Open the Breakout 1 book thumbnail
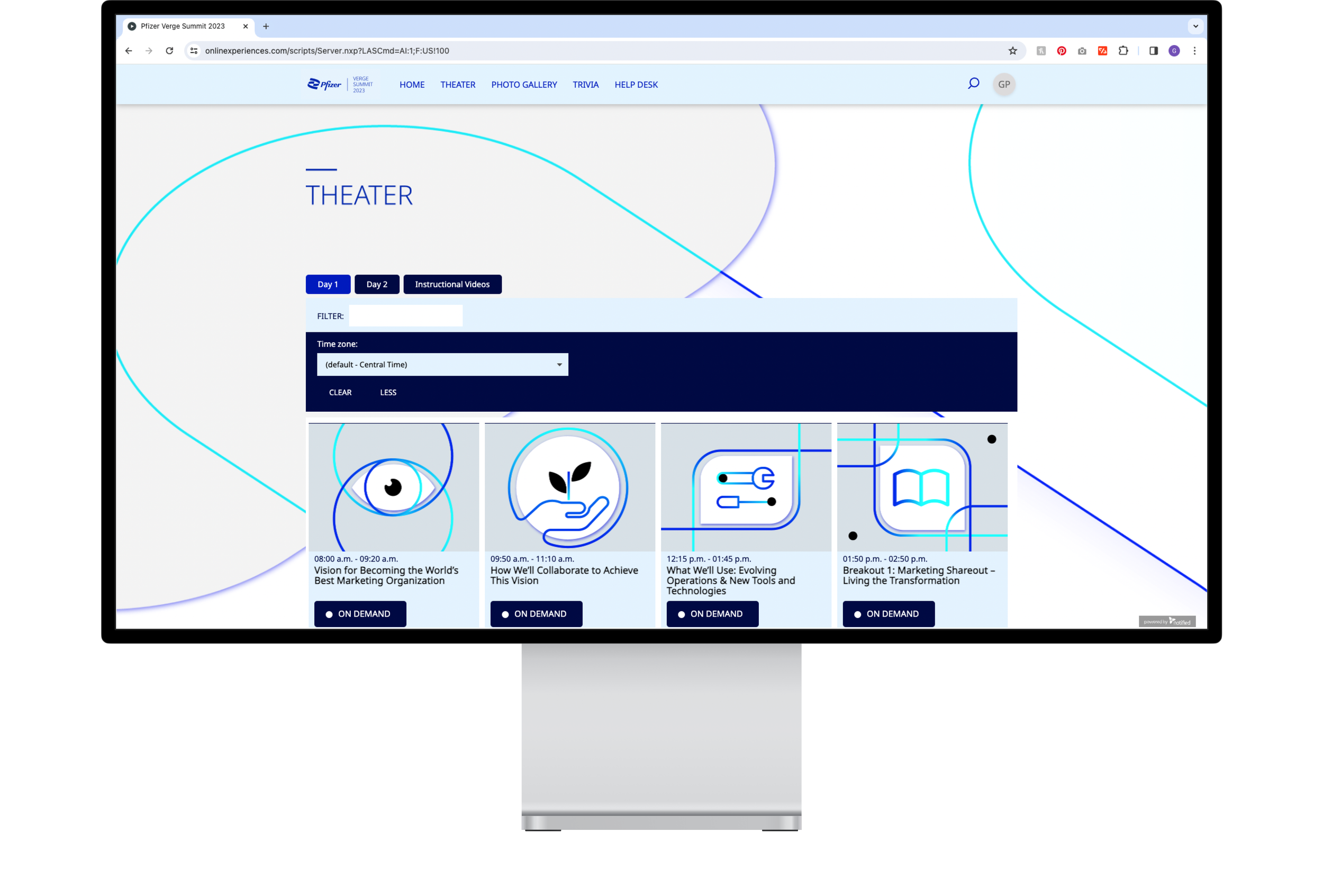 point(922,487)
